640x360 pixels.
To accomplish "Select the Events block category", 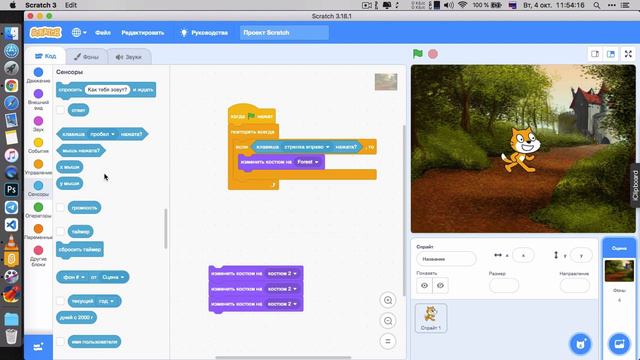I will tap(38, 146).
